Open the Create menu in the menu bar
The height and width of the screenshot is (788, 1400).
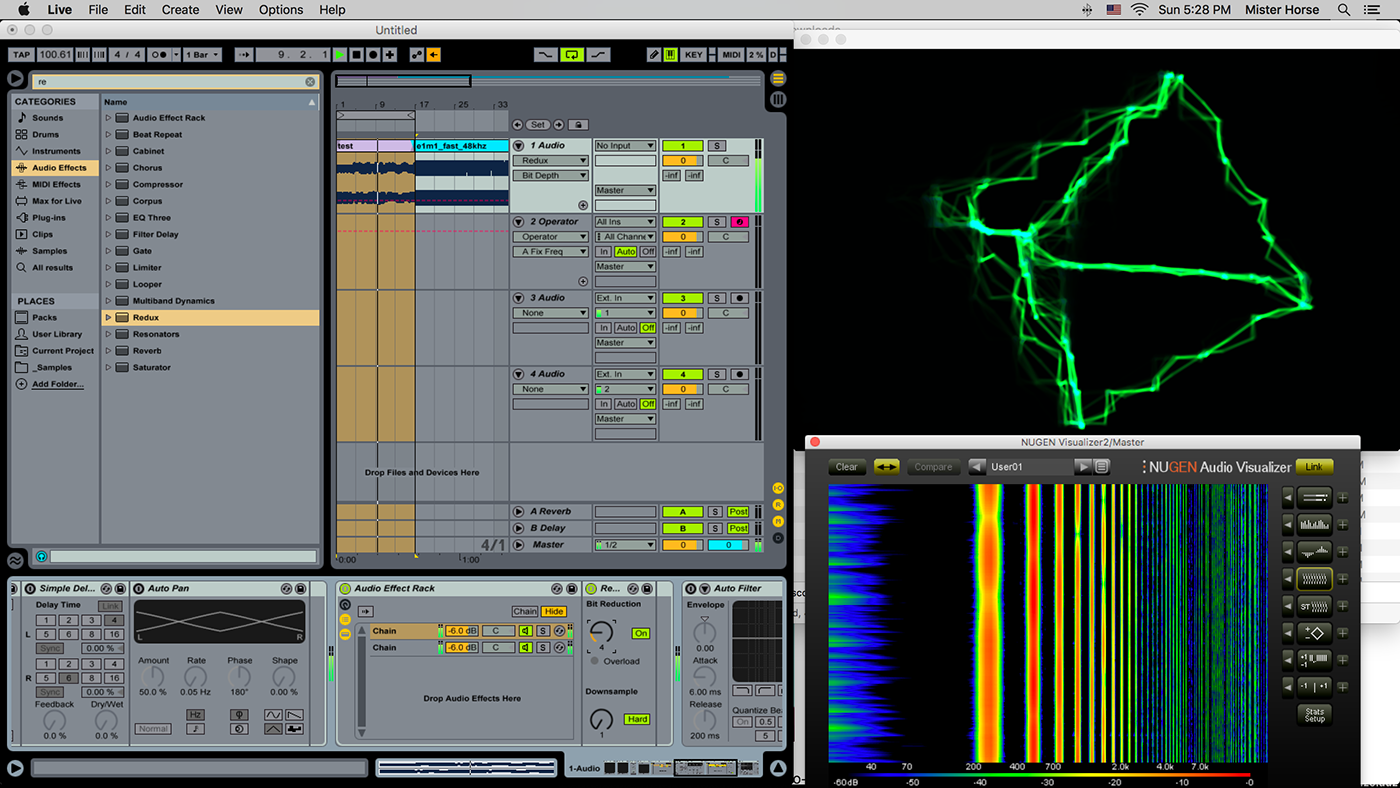[180, 10]
